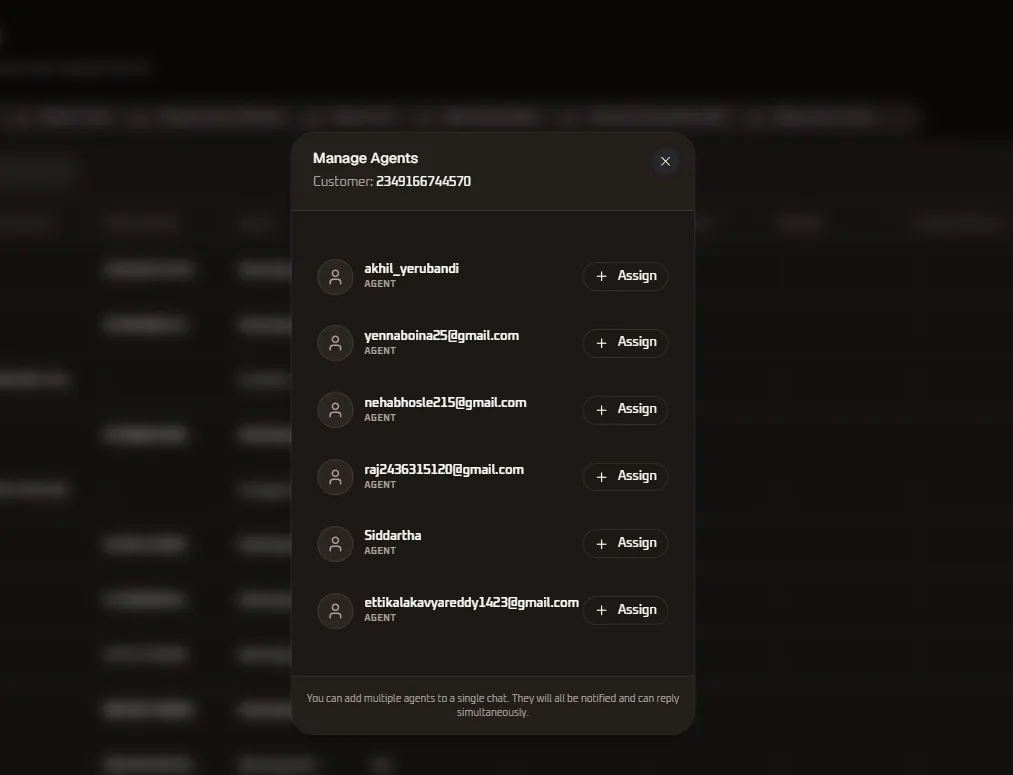Screen dimensions: 1013x775
Task: Select the customer number 2349166744570
Action: pos(423,181)
